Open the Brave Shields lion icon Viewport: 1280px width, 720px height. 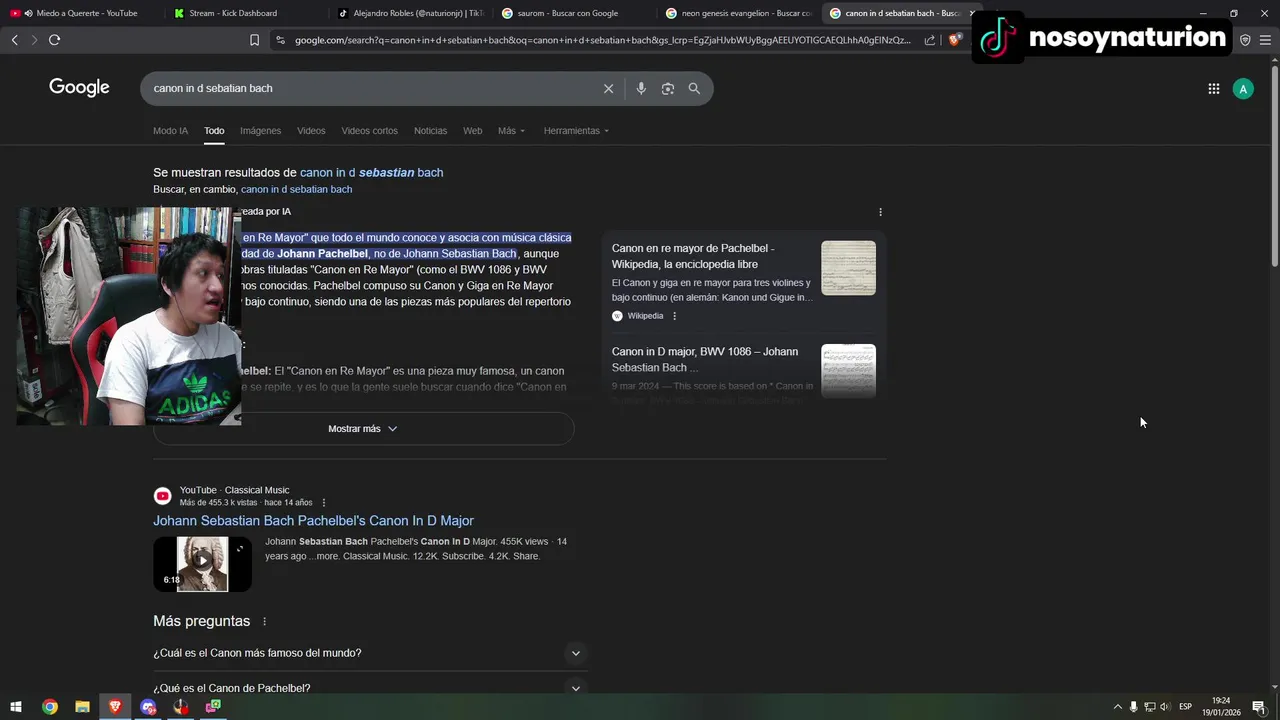(x=954, y=40)
